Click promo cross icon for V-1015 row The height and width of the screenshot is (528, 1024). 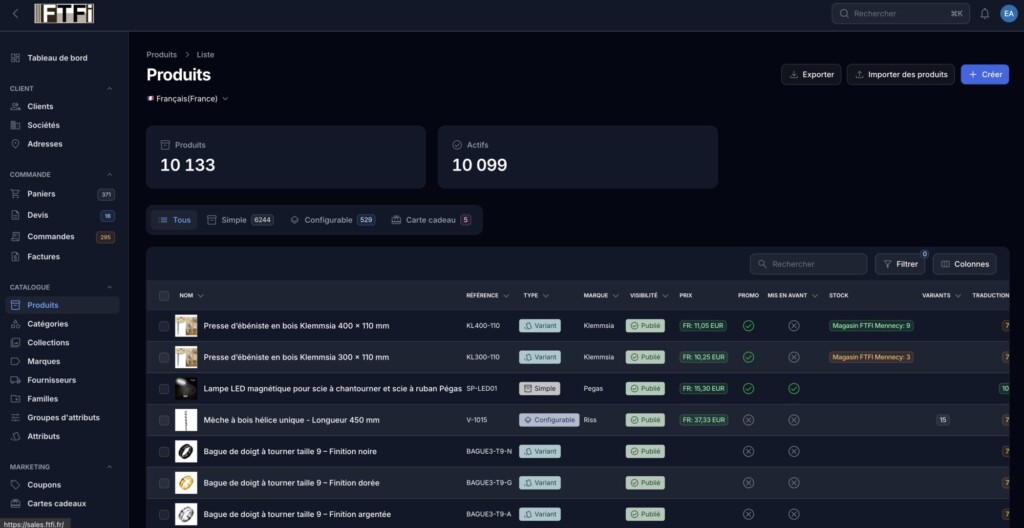[x=748, y=420]
